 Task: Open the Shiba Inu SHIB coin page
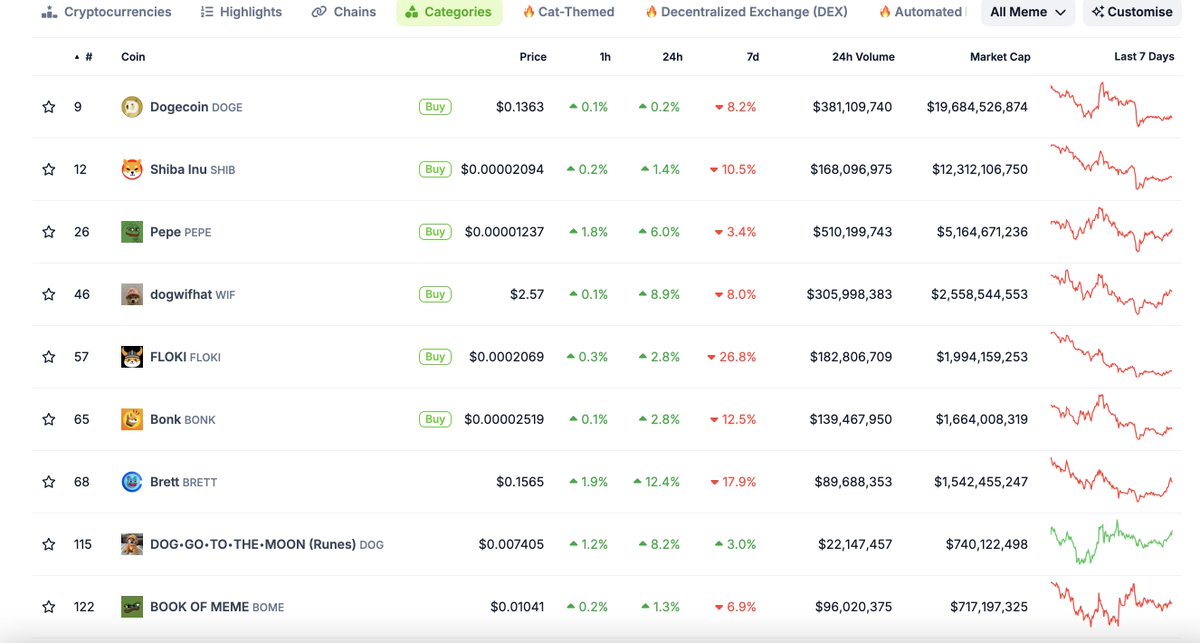tap(193, 170)
